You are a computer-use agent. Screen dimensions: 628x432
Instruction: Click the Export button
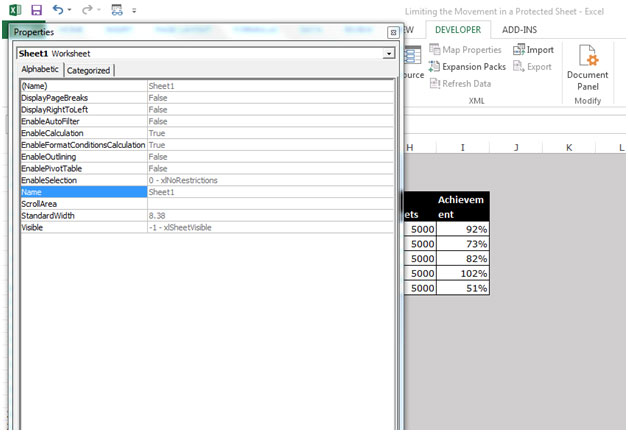pyautogui.click(x=533, y=66)
